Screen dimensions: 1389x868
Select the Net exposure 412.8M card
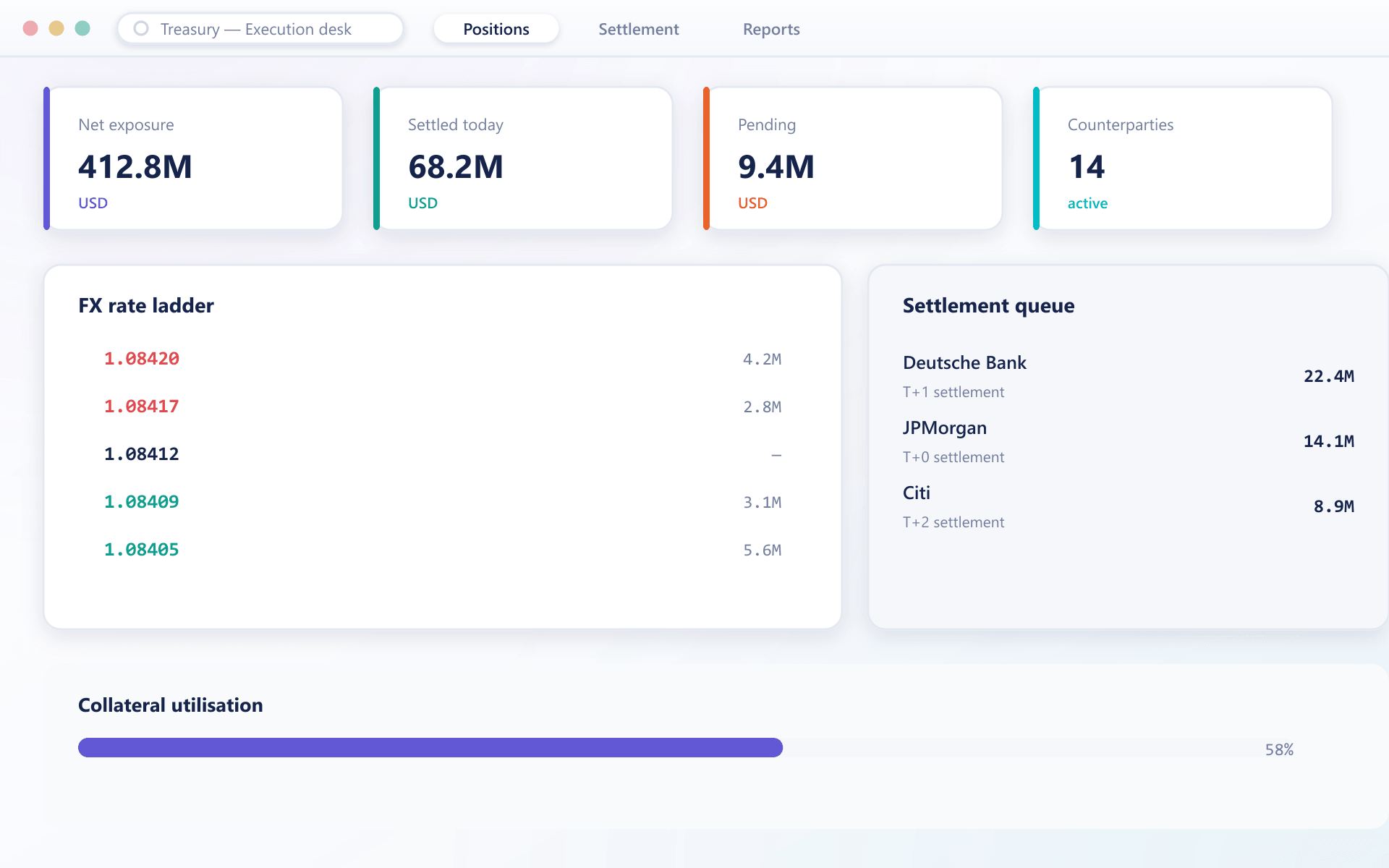(193, 158)
